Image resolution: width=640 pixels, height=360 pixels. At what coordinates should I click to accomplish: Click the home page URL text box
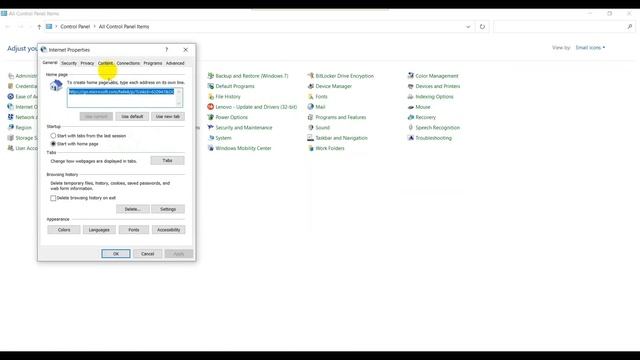coord(125,98)
